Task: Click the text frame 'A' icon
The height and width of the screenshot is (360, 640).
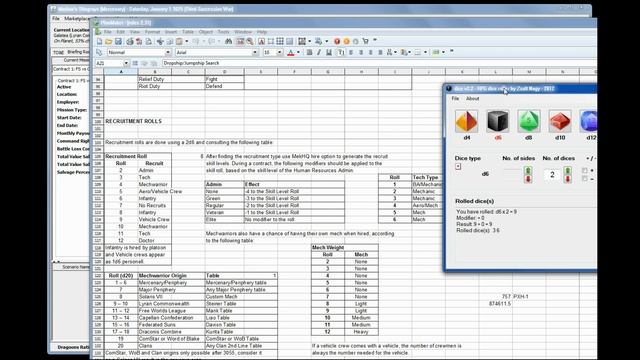Action: (261, 41)
